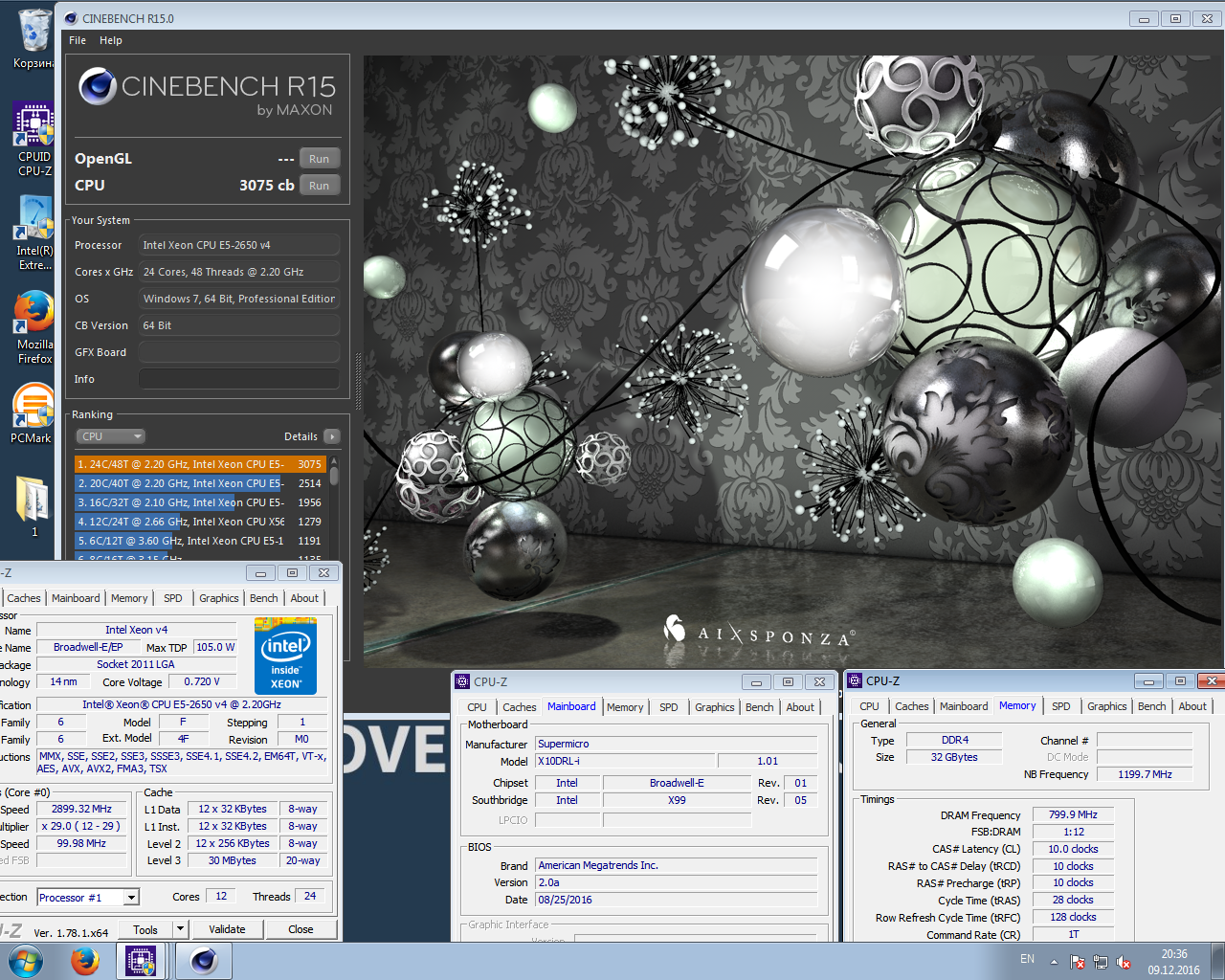This screenshot has height=980, width=1225.
Task: Open the network tray icon
Action: [x=1101, y=962]
